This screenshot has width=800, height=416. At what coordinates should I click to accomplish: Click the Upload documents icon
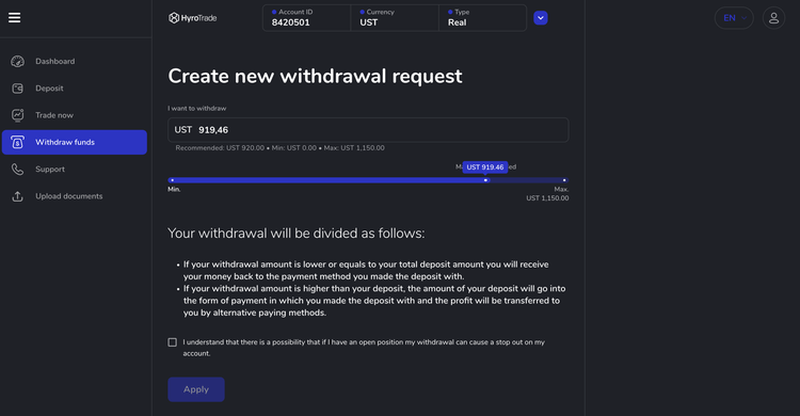18,196
